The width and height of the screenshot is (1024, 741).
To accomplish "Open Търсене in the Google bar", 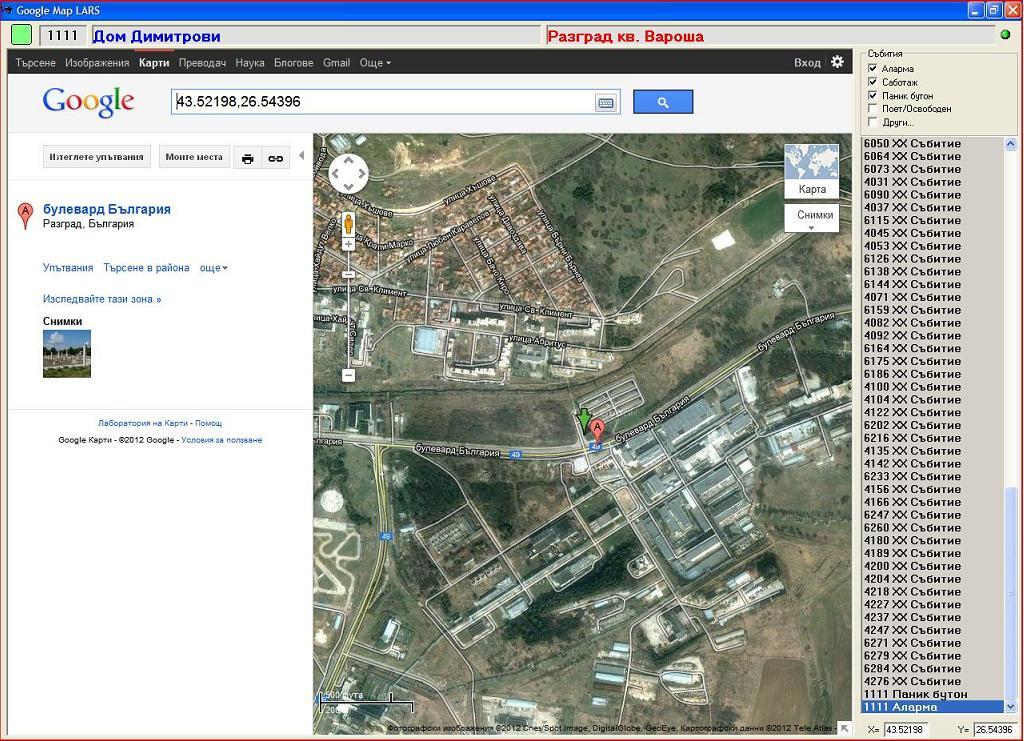I will (x=35, y=63).
